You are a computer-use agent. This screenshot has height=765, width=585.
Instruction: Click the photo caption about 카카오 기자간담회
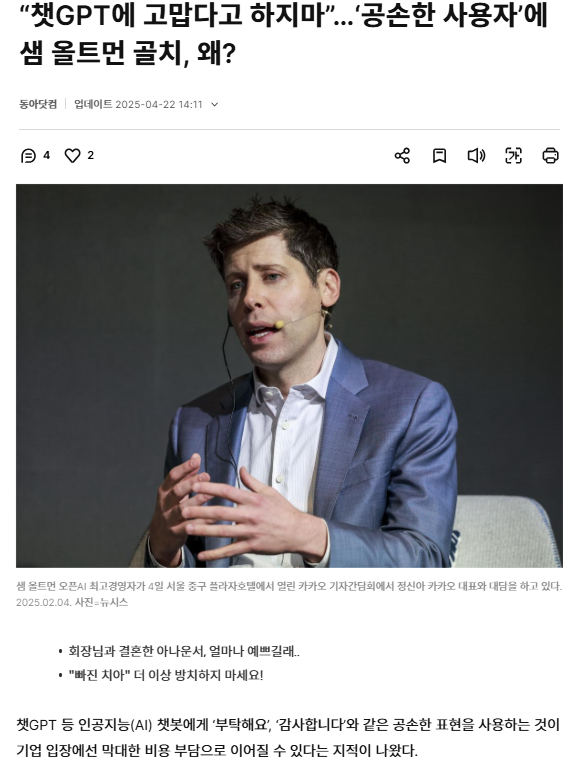tap(289, 594)
